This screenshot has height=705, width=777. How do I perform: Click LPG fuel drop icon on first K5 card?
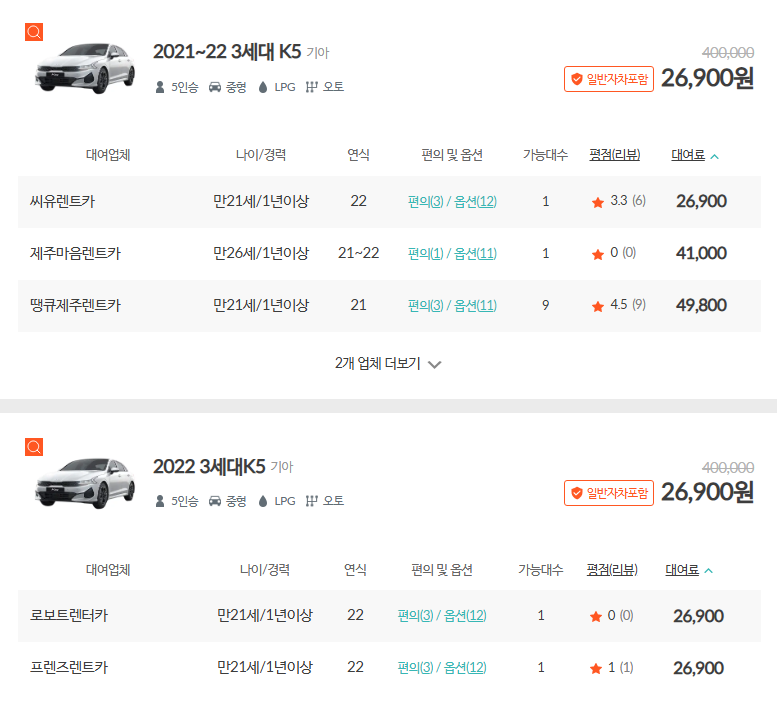click(x=263, y=88)
